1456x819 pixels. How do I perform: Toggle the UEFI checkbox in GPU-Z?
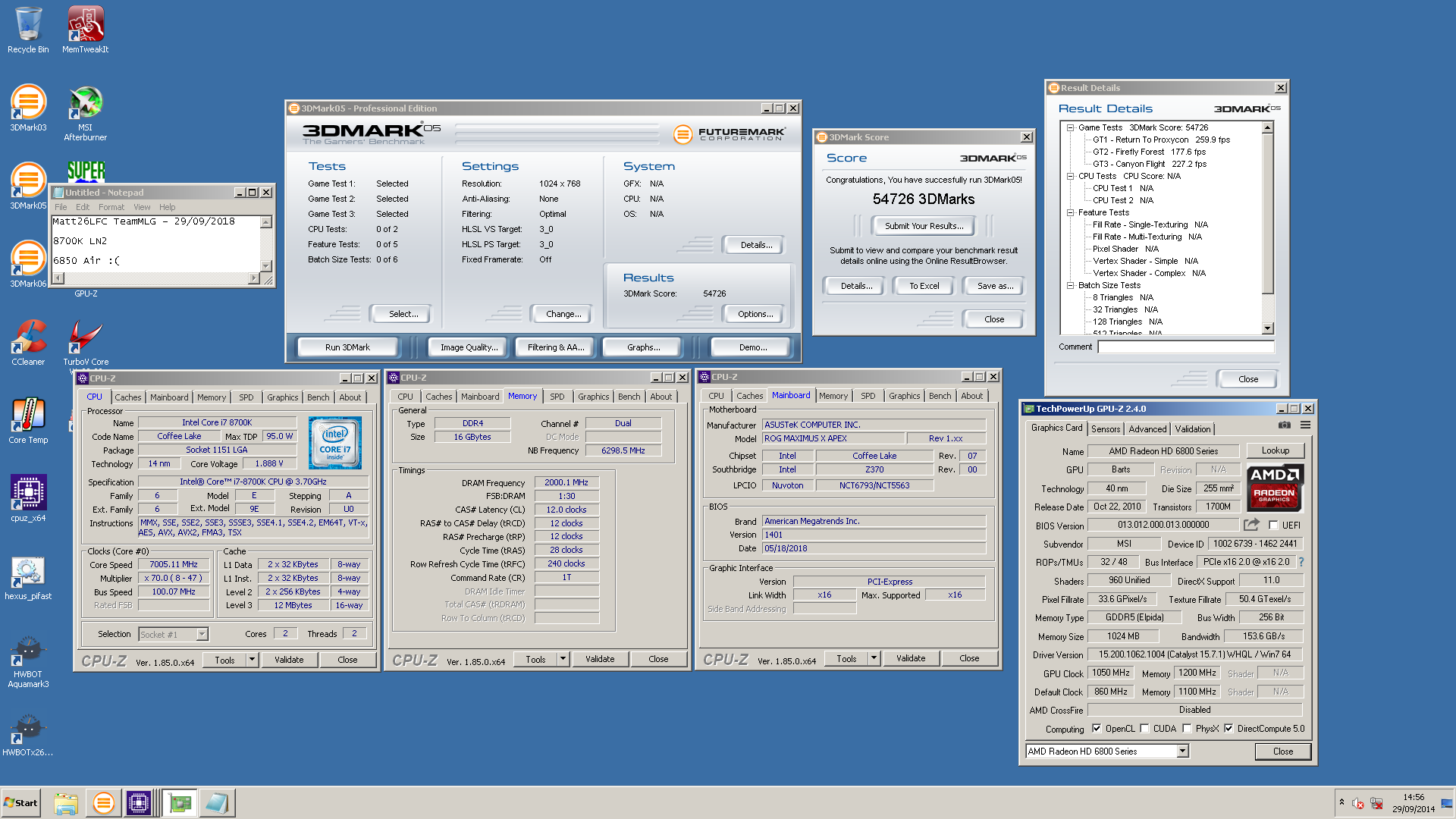[1273, 525]
